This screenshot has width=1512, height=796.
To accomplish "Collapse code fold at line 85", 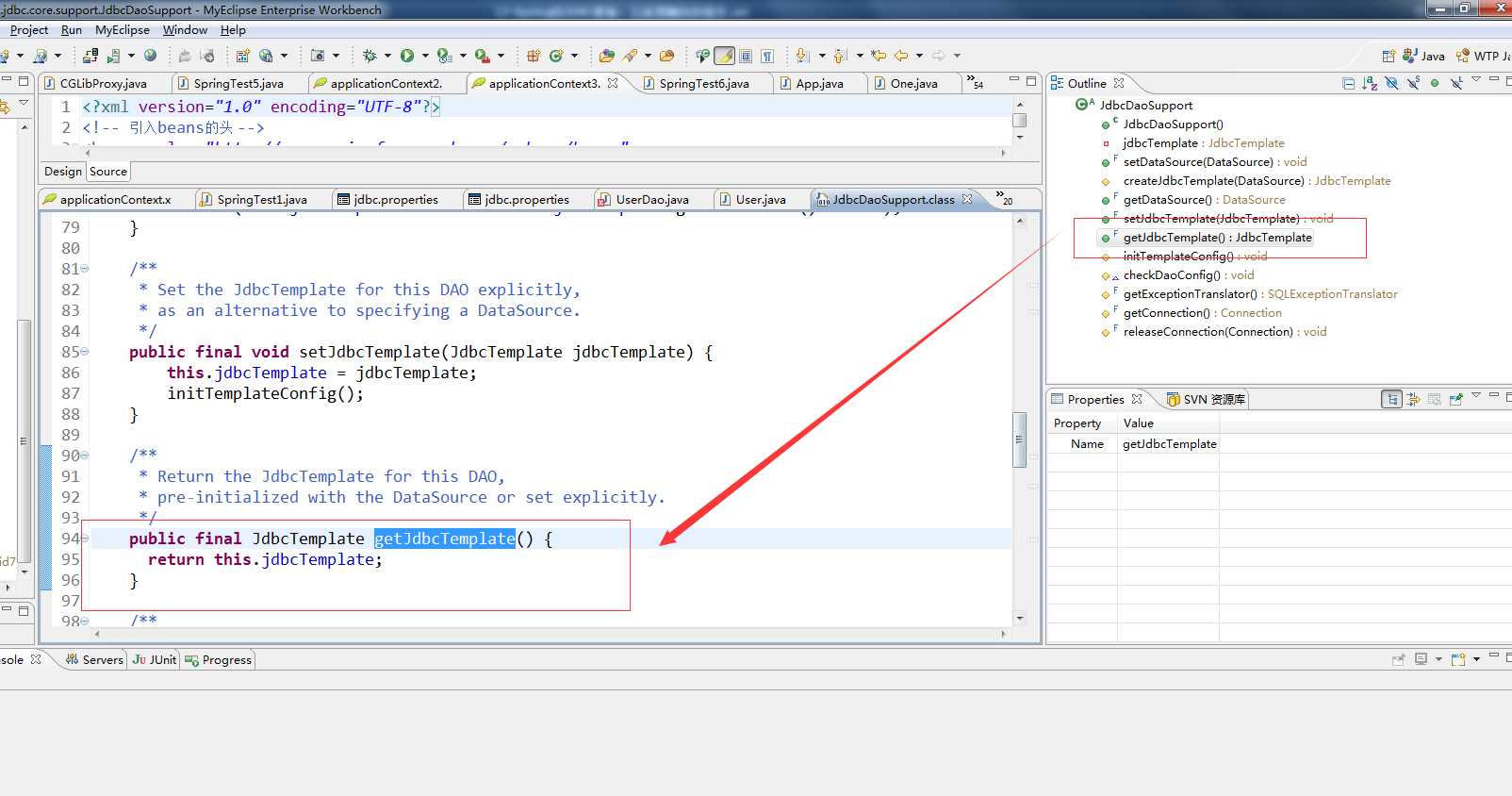I will click(85, 352).
